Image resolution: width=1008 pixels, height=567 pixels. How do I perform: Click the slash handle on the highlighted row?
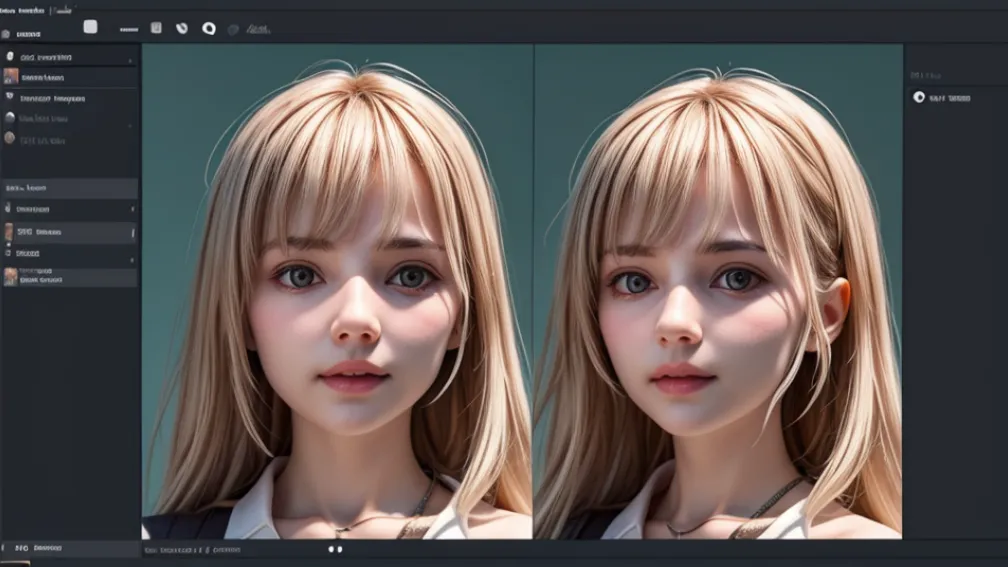click(x=132, y=233)
